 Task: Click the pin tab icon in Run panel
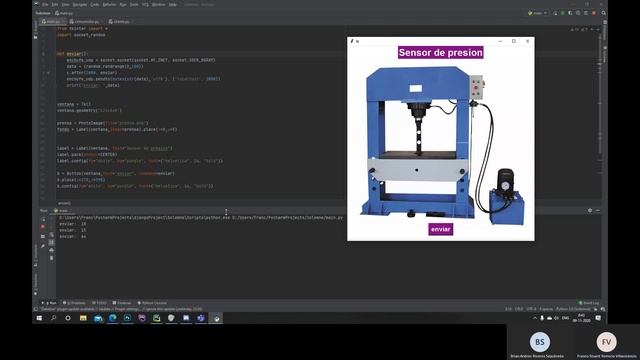pos(43,246)
